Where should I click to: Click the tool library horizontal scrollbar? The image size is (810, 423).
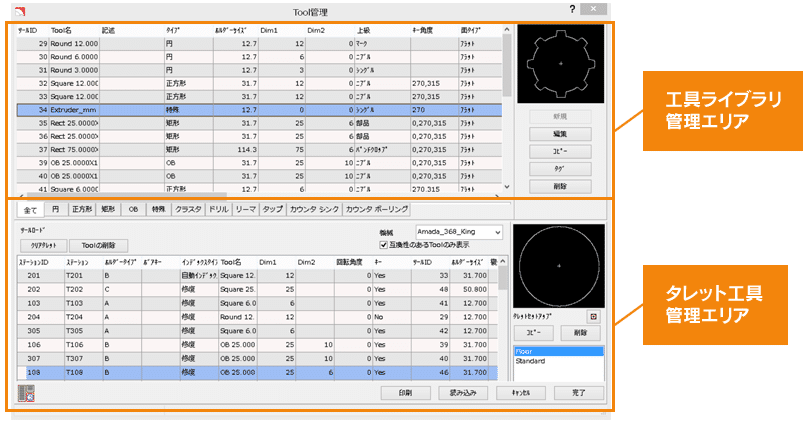(x=127, y=196)
